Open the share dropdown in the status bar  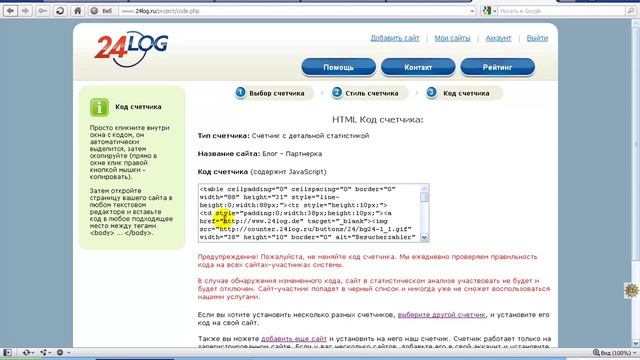[45, 352]
